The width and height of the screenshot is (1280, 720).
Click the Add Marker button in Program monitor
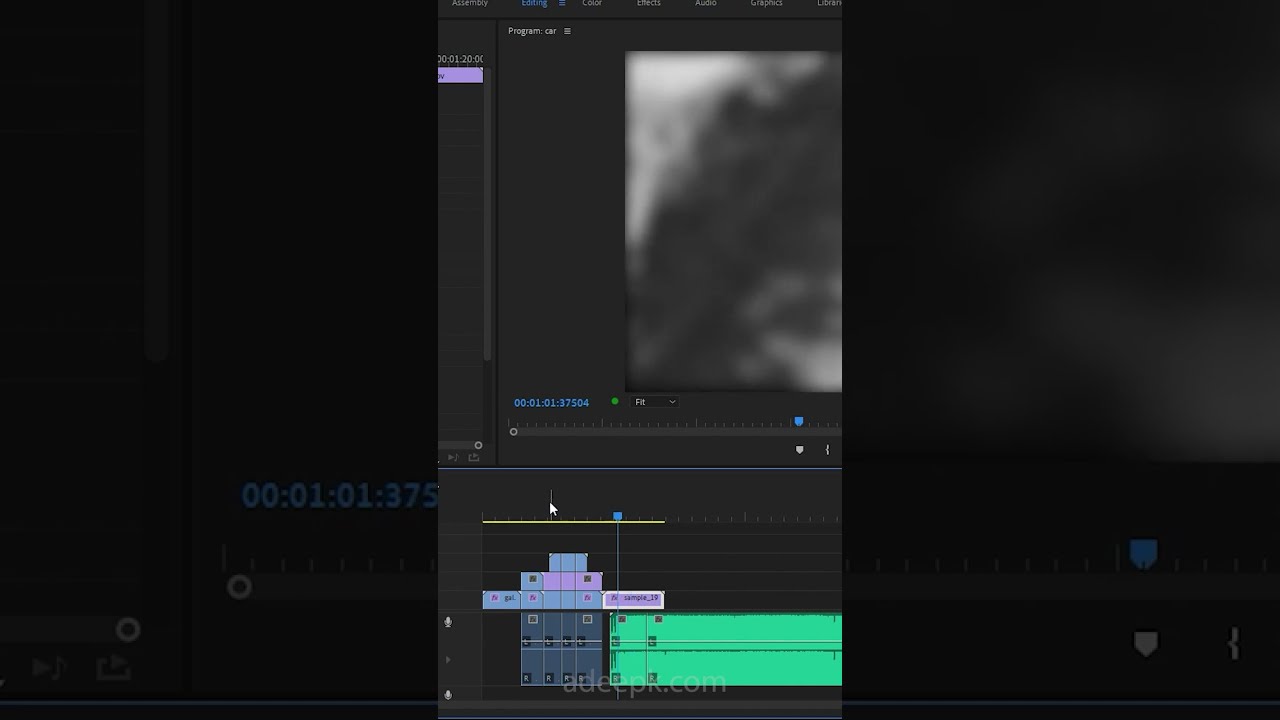[799, 450]
